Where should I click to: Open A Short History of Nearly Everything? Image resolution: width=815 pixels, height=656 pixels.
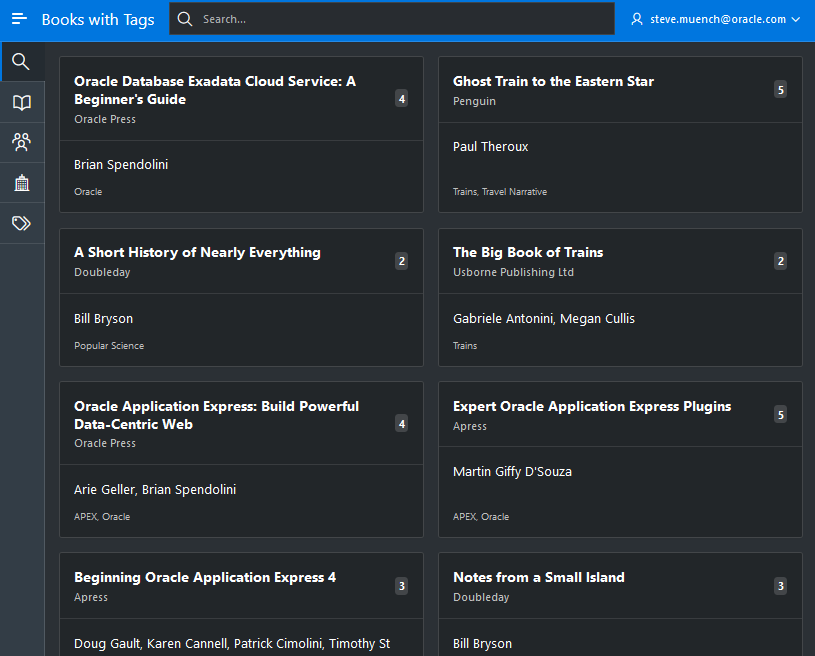click(x=197, y=252)
